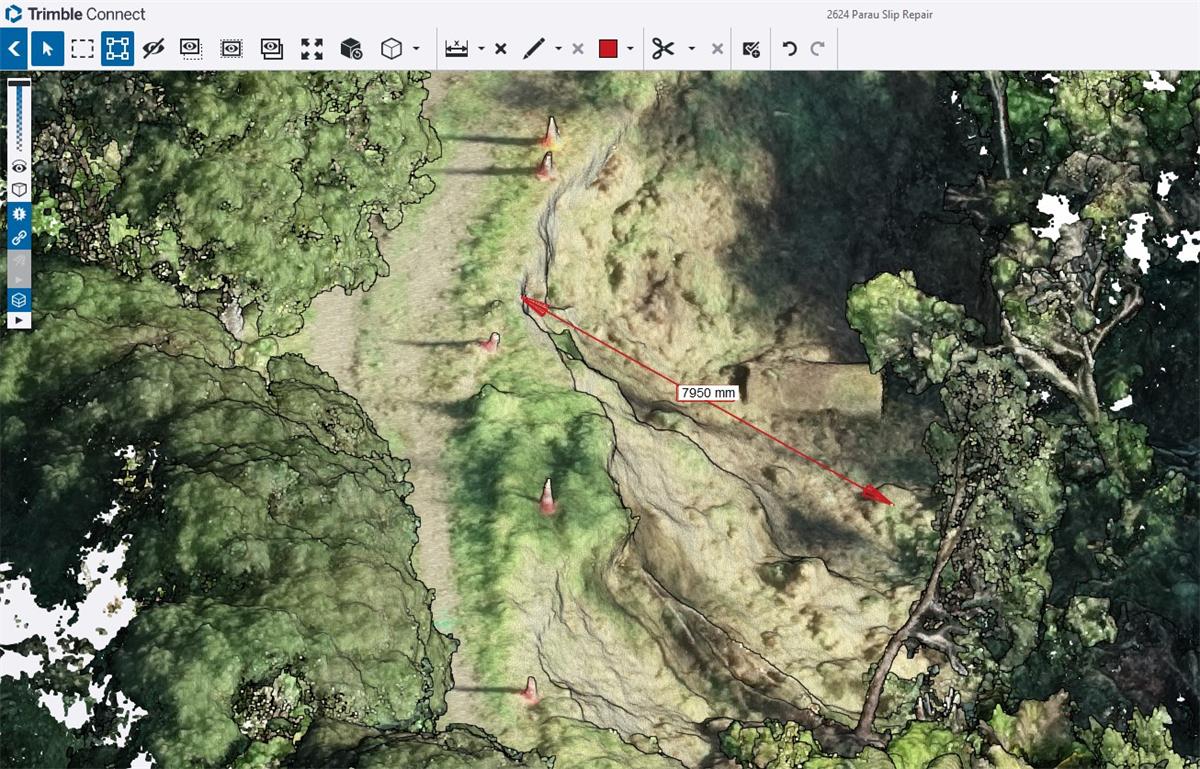Activate the dashed rectangle area select tool
This screenshot has height=769, width=1200.
[82, 48]
